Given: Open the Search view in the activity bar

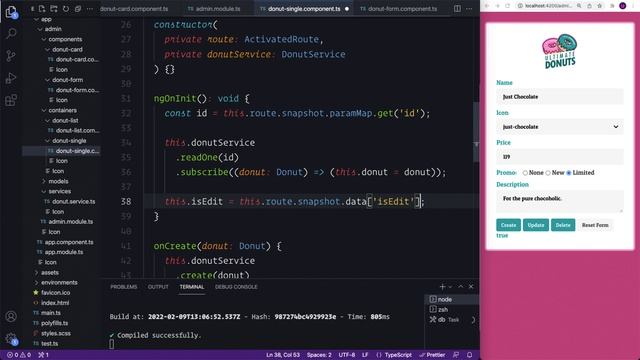Looking at the screenshot, I should pyautogui.click(x=11, y=33).
